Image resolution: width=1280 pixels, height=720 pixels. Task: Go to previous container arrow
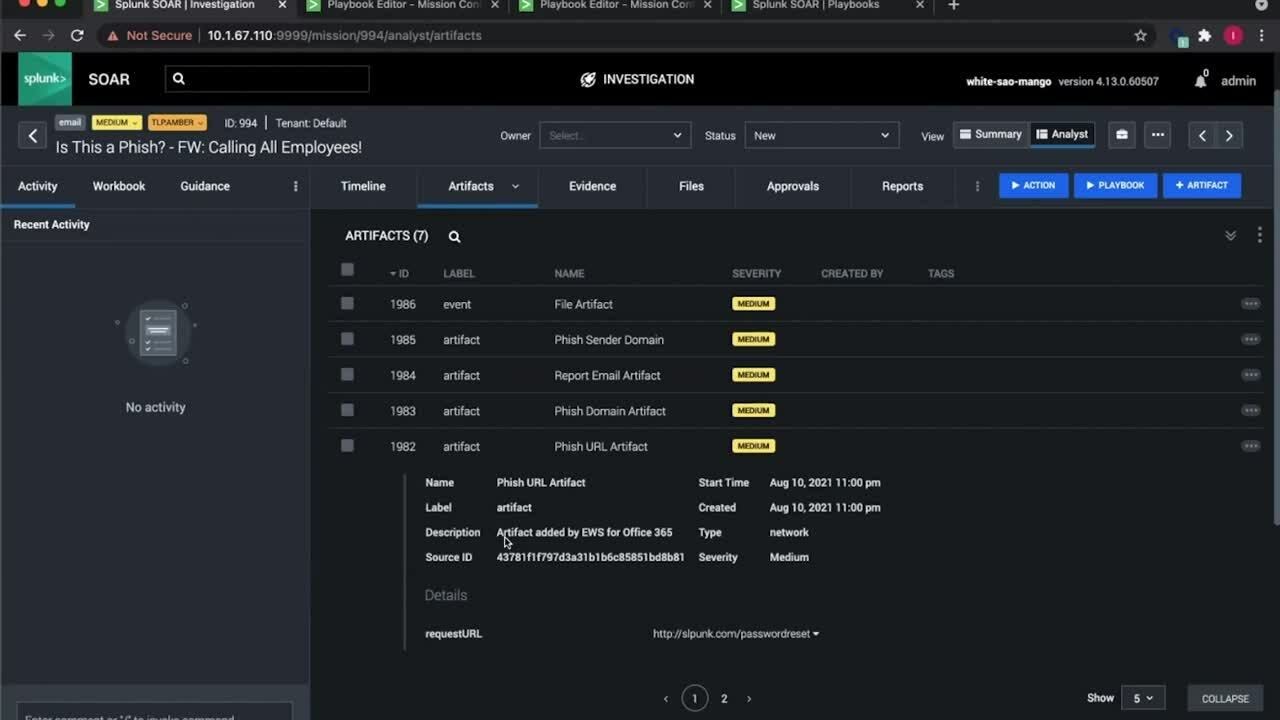pyautogui.click(x=1202, y=136)
